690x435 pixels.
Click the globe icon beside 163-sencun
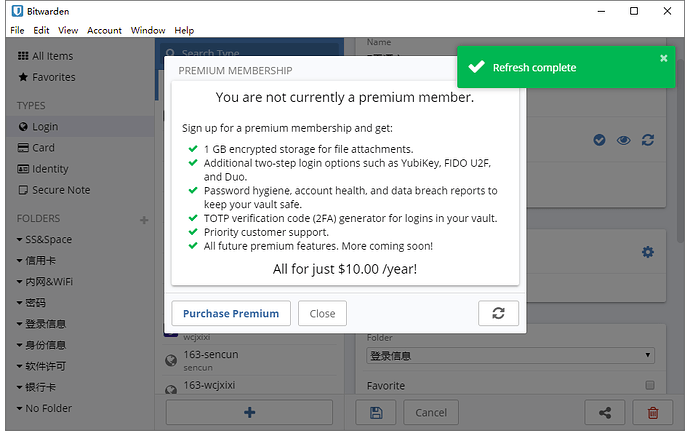[171, 361]
